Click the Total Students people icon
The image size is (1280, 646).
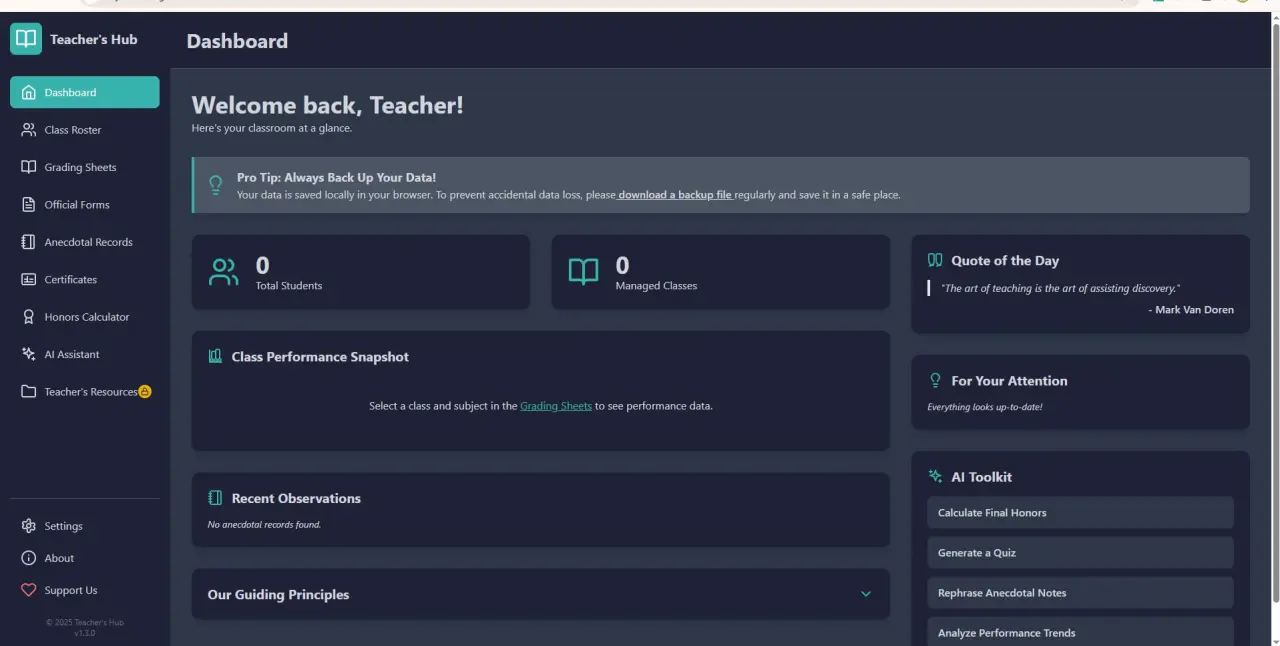pyautogui.click(x=224, y=272)
